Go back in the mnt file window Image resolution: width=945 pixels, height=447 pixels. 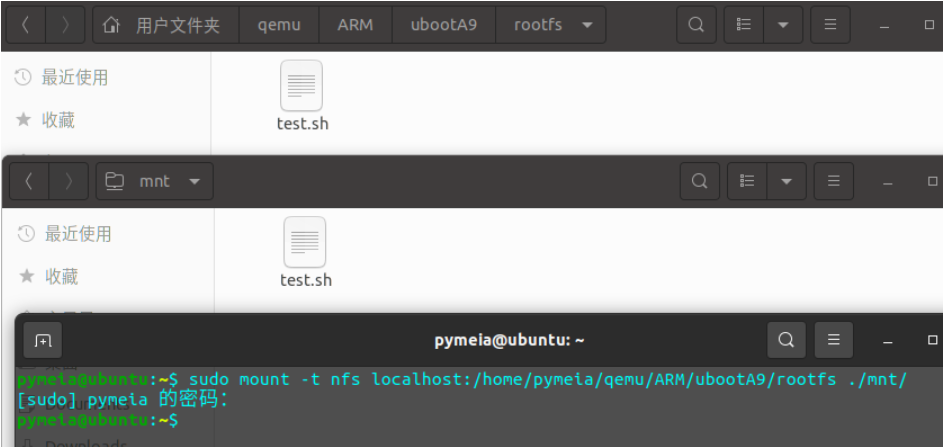tap(28, 181)
